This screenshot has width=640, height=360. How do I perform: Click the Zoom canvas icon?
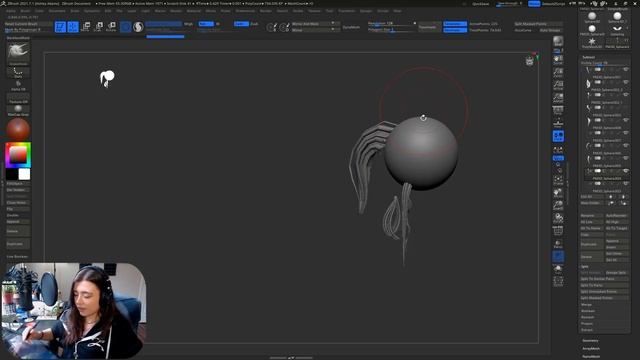point(558,73)
